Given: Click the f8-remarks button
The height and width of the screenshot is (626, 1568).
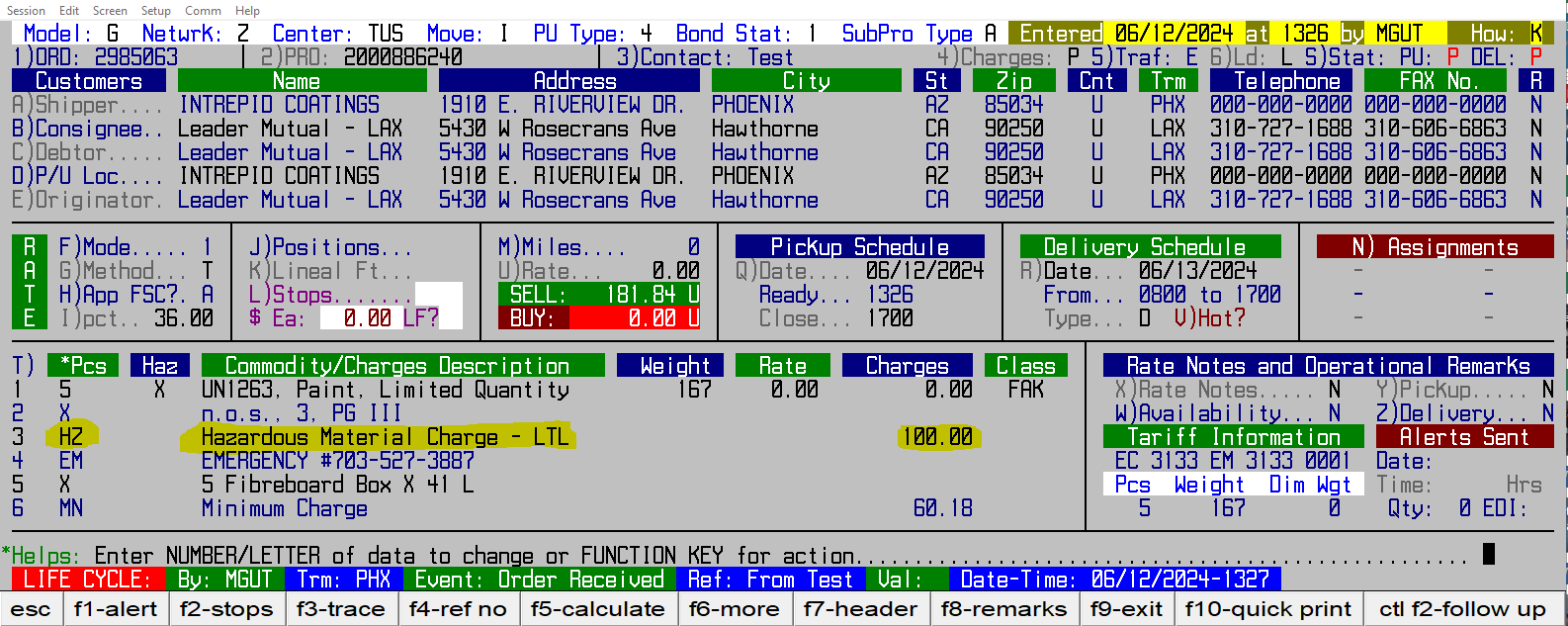Looking at the screenshot, I should coord(1003,609).
